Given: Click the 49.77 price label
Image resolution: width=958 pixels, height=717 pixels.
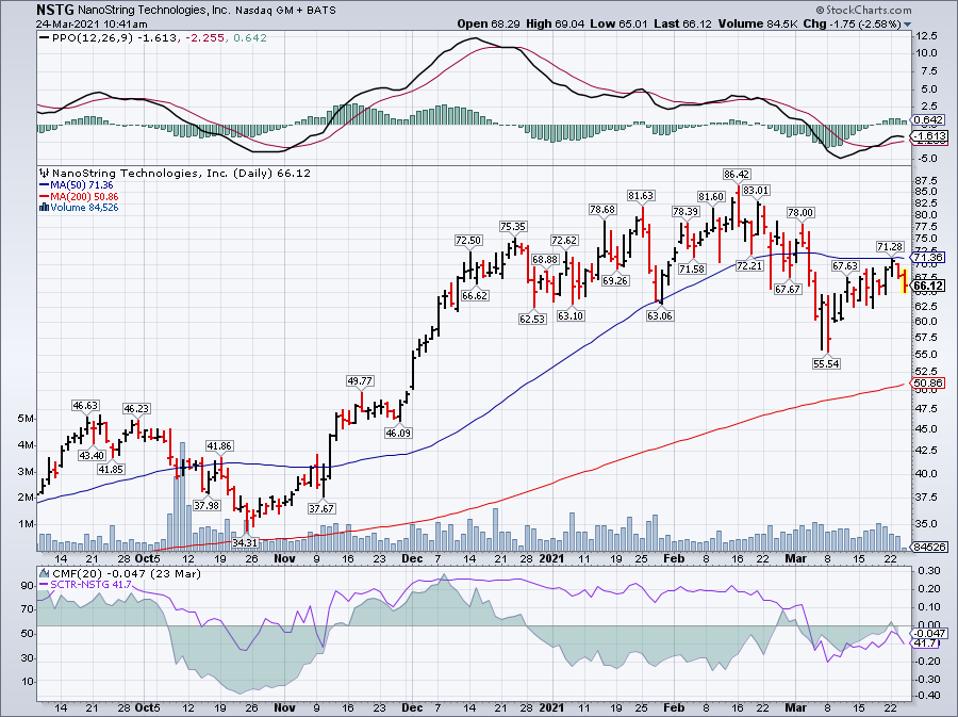Looking at the screenshot, I should (x=360, y=381).
